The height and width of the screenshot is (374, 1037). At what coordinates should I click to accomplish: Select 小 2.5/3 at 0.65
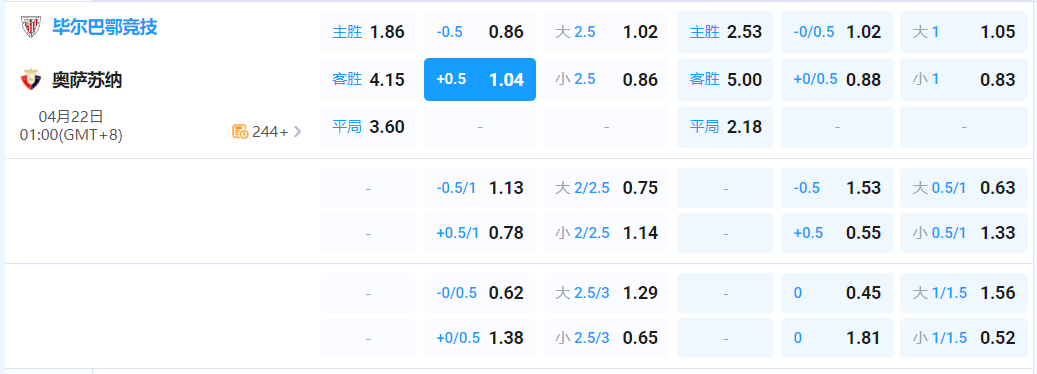coord(606,338)
